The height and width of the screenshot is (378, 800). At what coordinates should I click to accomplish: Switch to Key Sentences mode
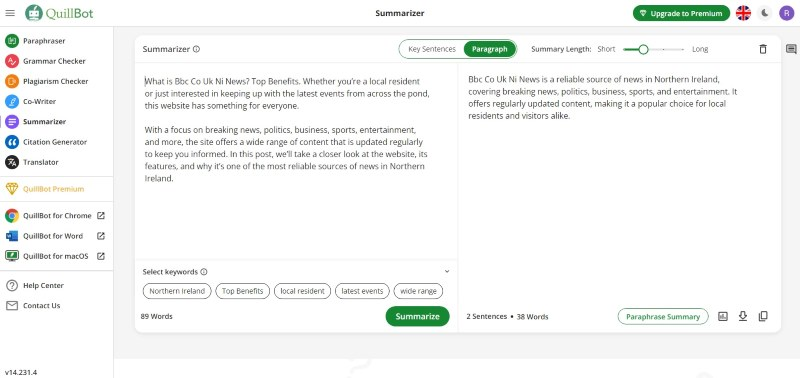coord(432,49)
